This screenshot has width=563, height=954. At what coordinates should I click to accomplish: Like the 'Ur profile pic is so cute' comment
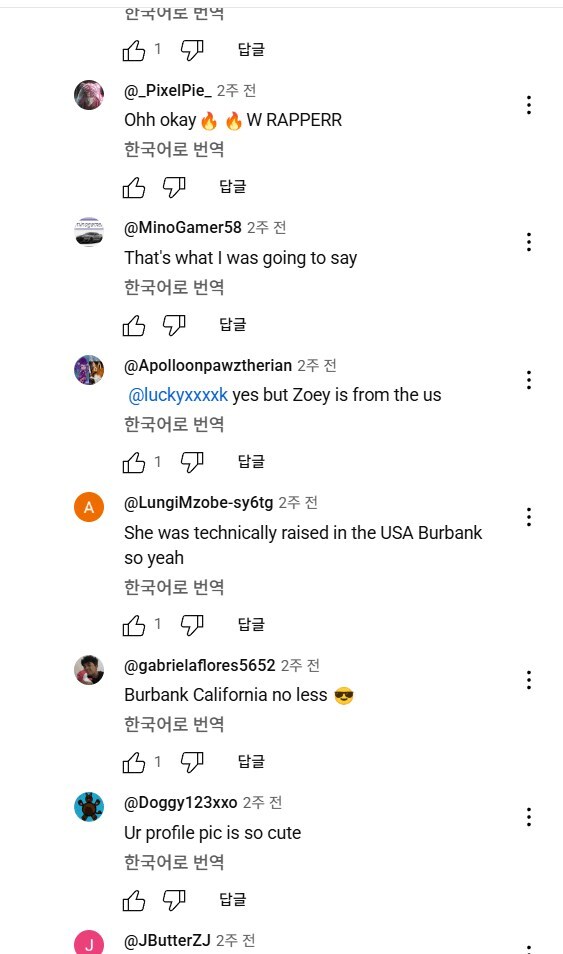(x=134, y=900)
